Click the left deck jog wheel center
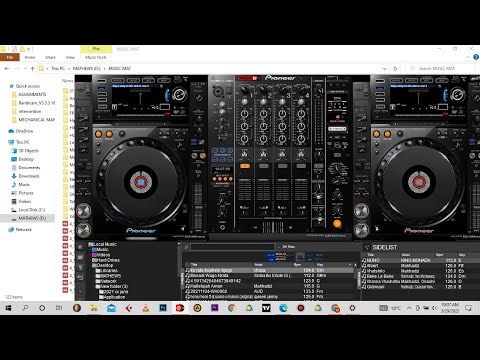 pos(141,182)
